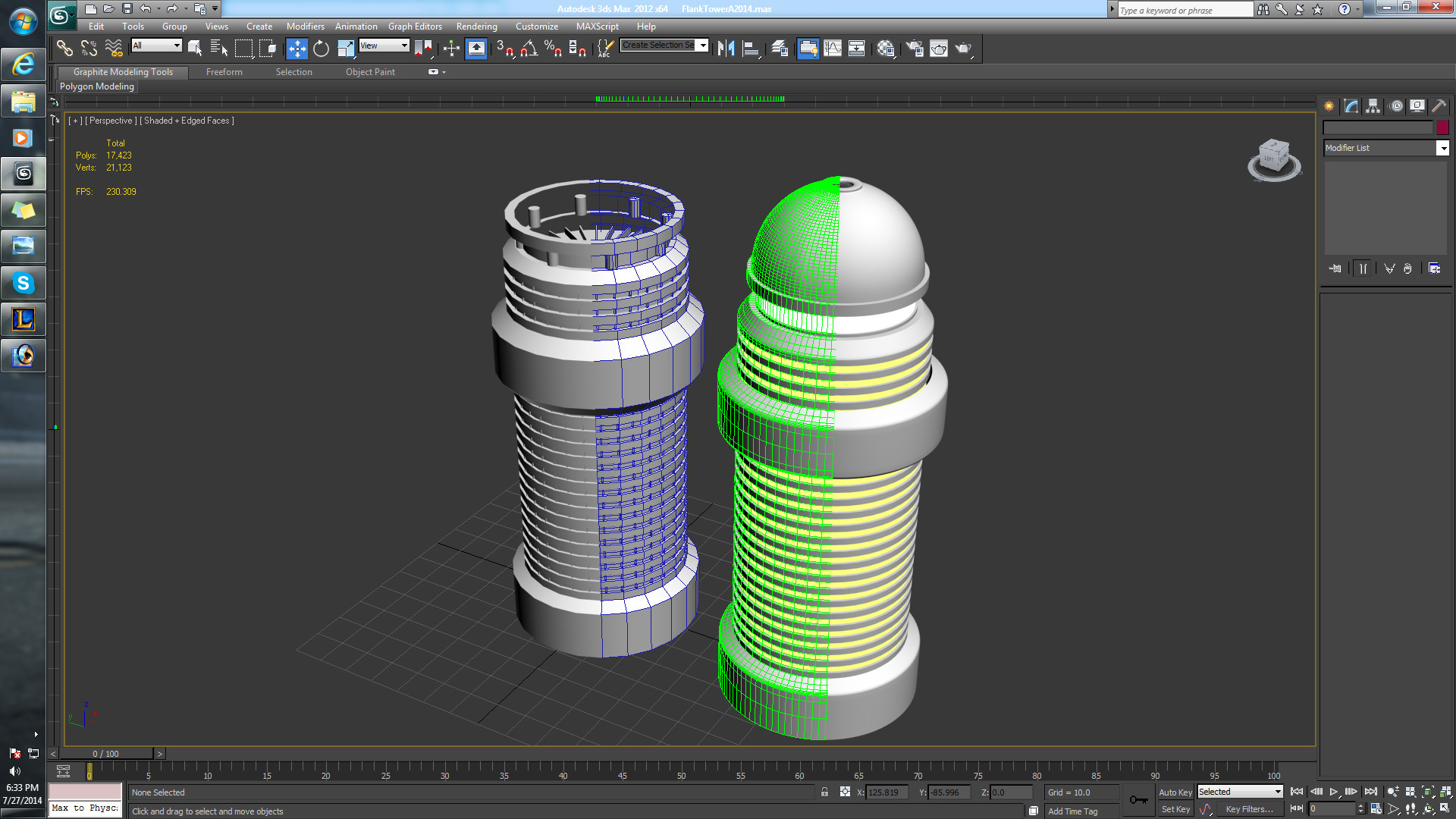Click Add Time Tag
The image size is (1456, 819).
point(1072,811)
